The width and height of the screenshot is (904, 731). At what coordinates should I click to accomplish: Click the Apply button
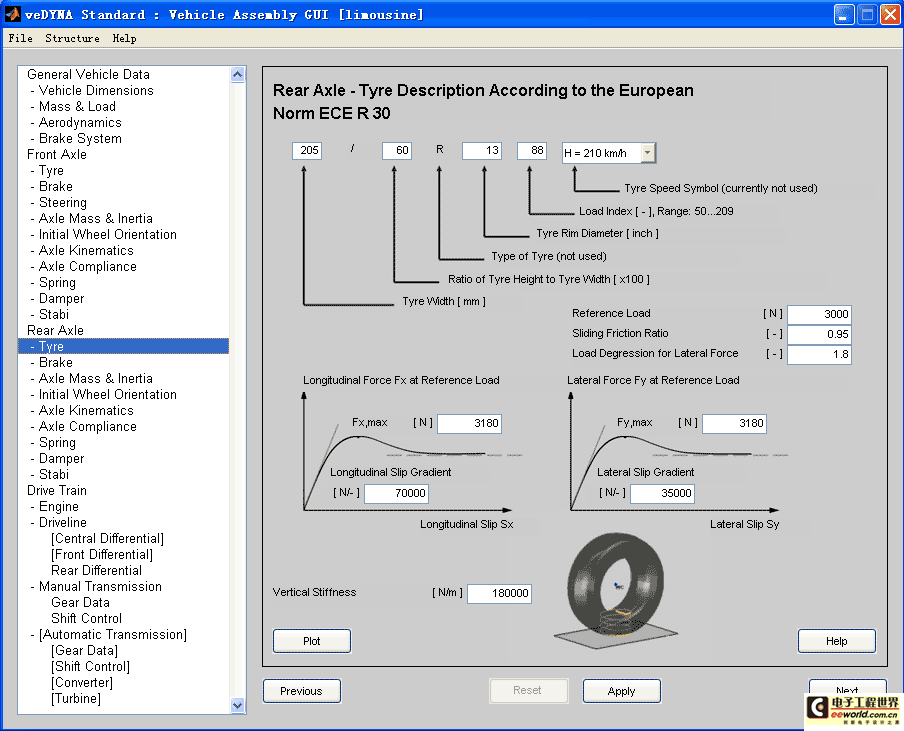coord(622,691)
